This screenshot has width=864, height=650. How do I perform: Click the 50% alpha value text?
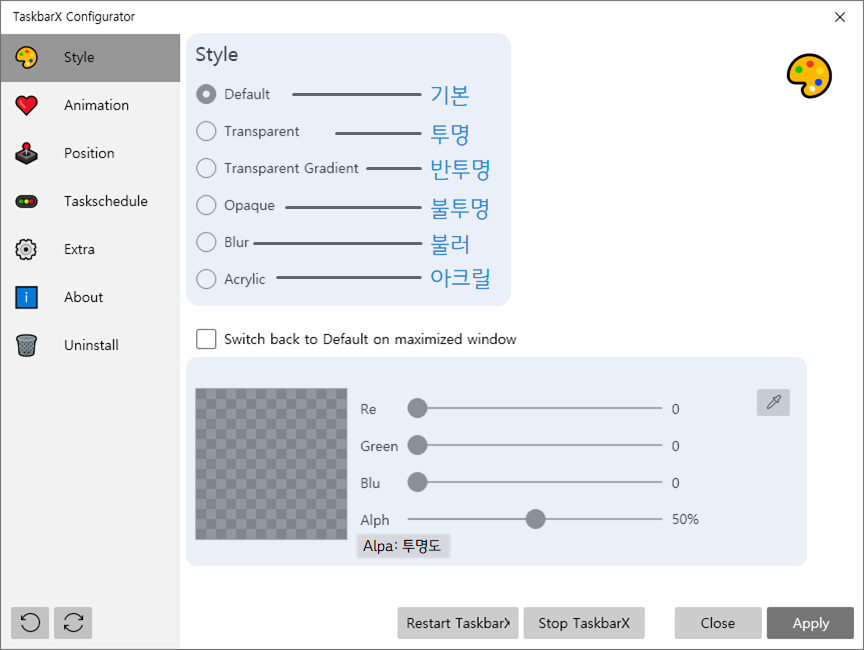(685, 519)
